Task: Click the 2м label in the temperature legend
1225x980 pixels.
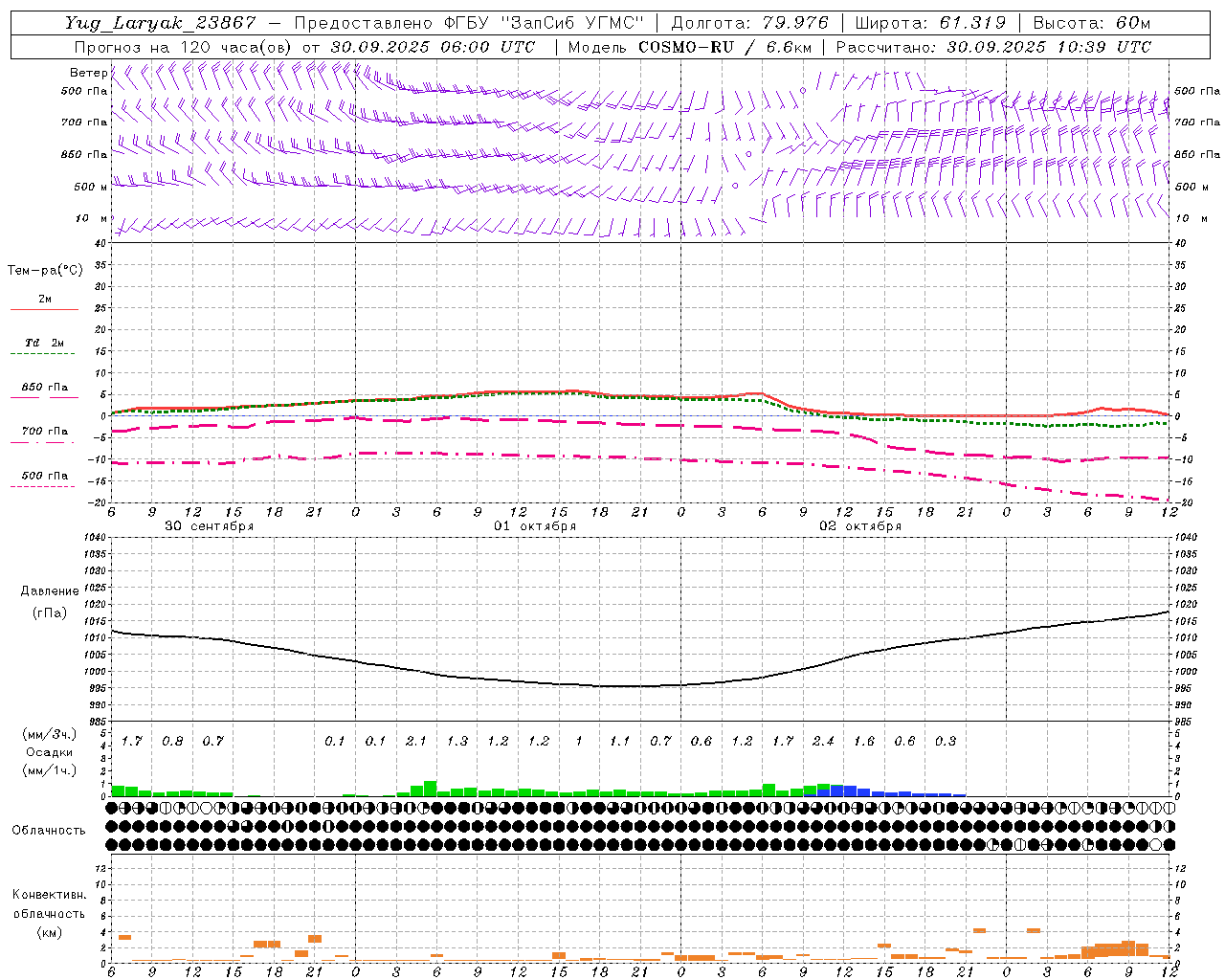Action: 45,300
